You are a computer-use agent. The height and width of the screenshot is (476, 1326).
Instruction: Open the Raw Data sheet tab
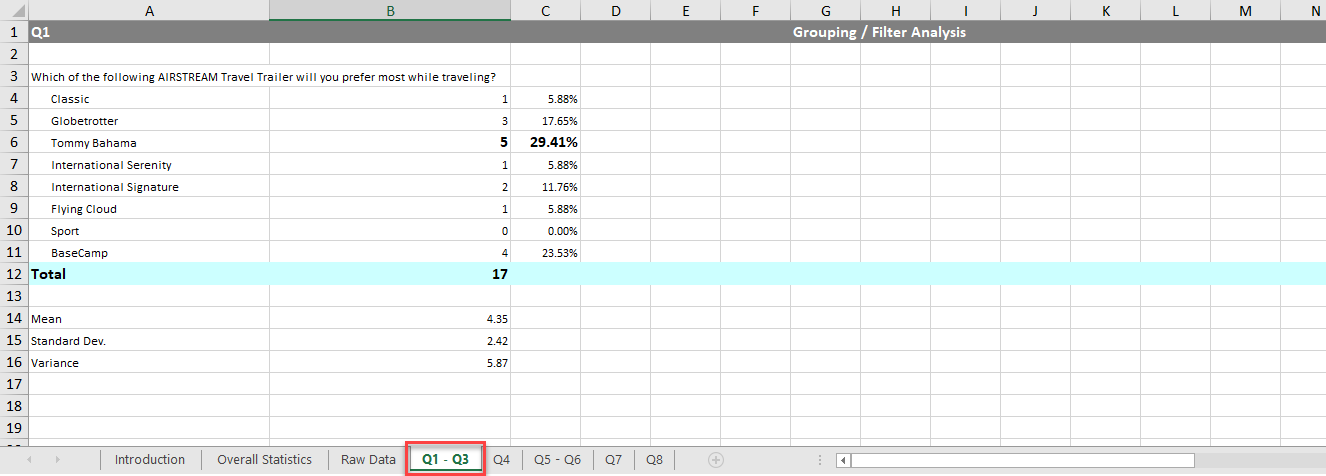tap(368, 460)
